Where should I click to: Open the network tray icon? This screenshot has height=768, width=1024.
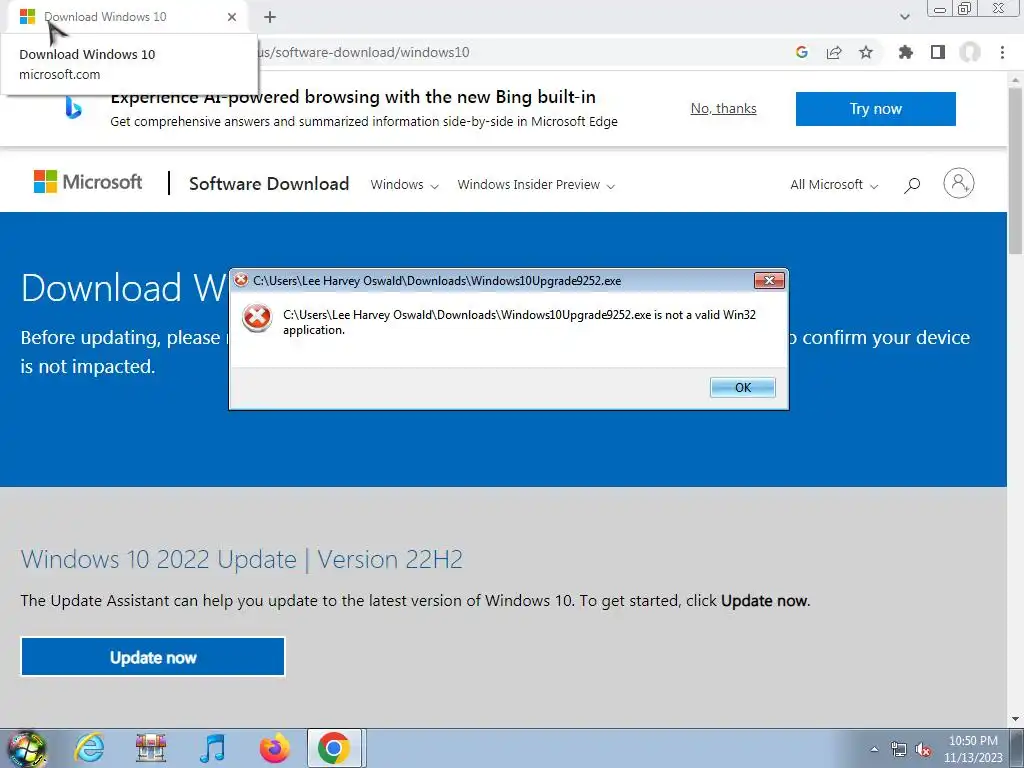[899, 749]
